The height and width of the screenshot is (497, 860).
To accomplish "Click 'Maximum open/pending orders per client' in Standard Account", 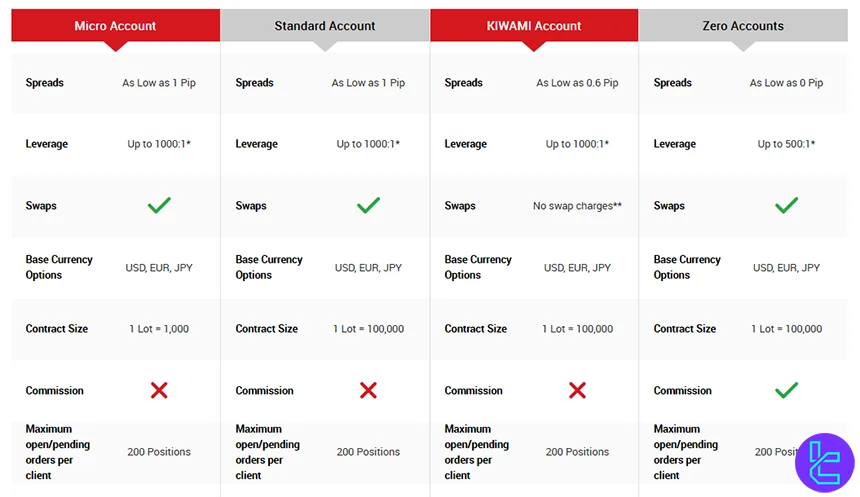I will click(x=268, y=452).
